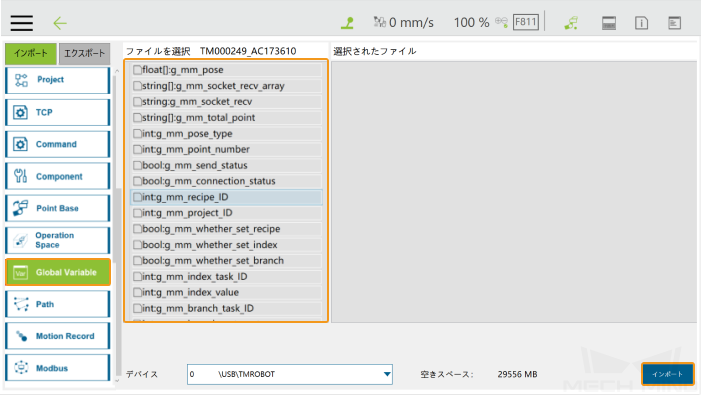Open the log panel icon
This screenshot has width=701, height=396.
pyautogui.click(x=674, y=23)
